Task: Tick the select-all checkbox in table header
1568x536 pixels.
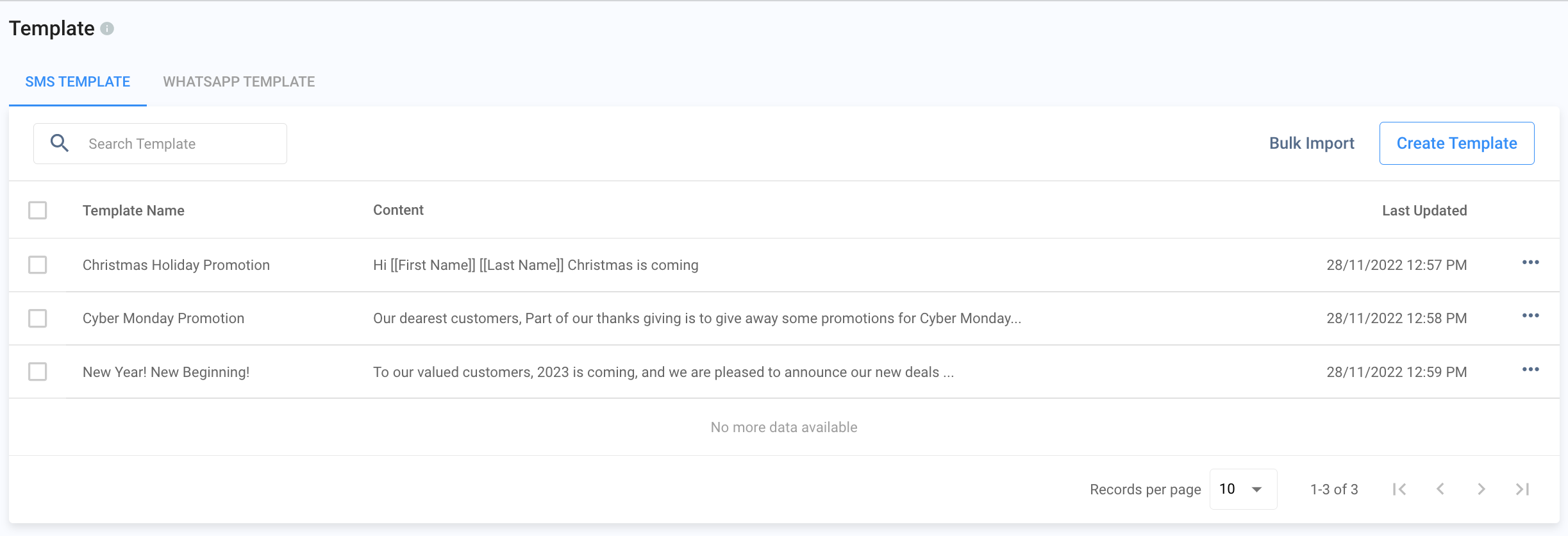Action: click(x=38, y=210)
